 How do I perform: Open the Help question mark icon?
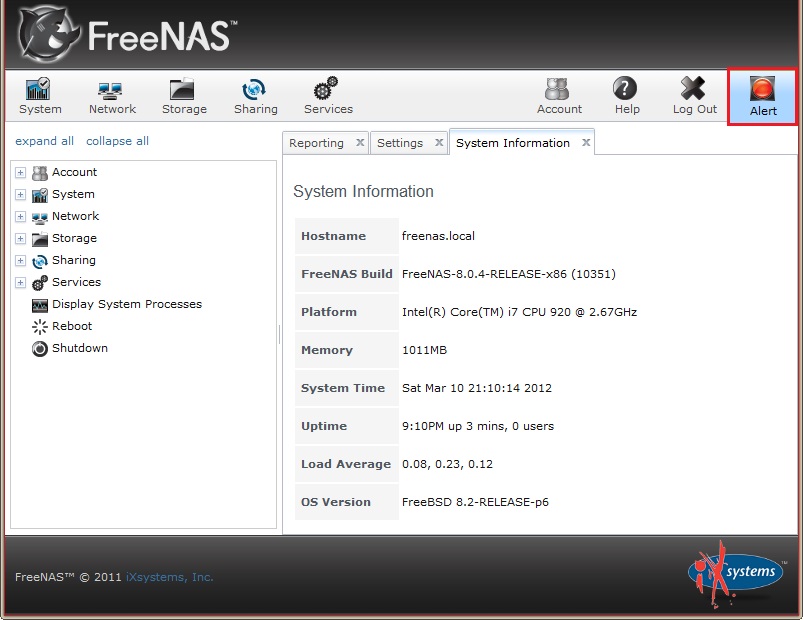pyautogui.click(x=625, y=88)
